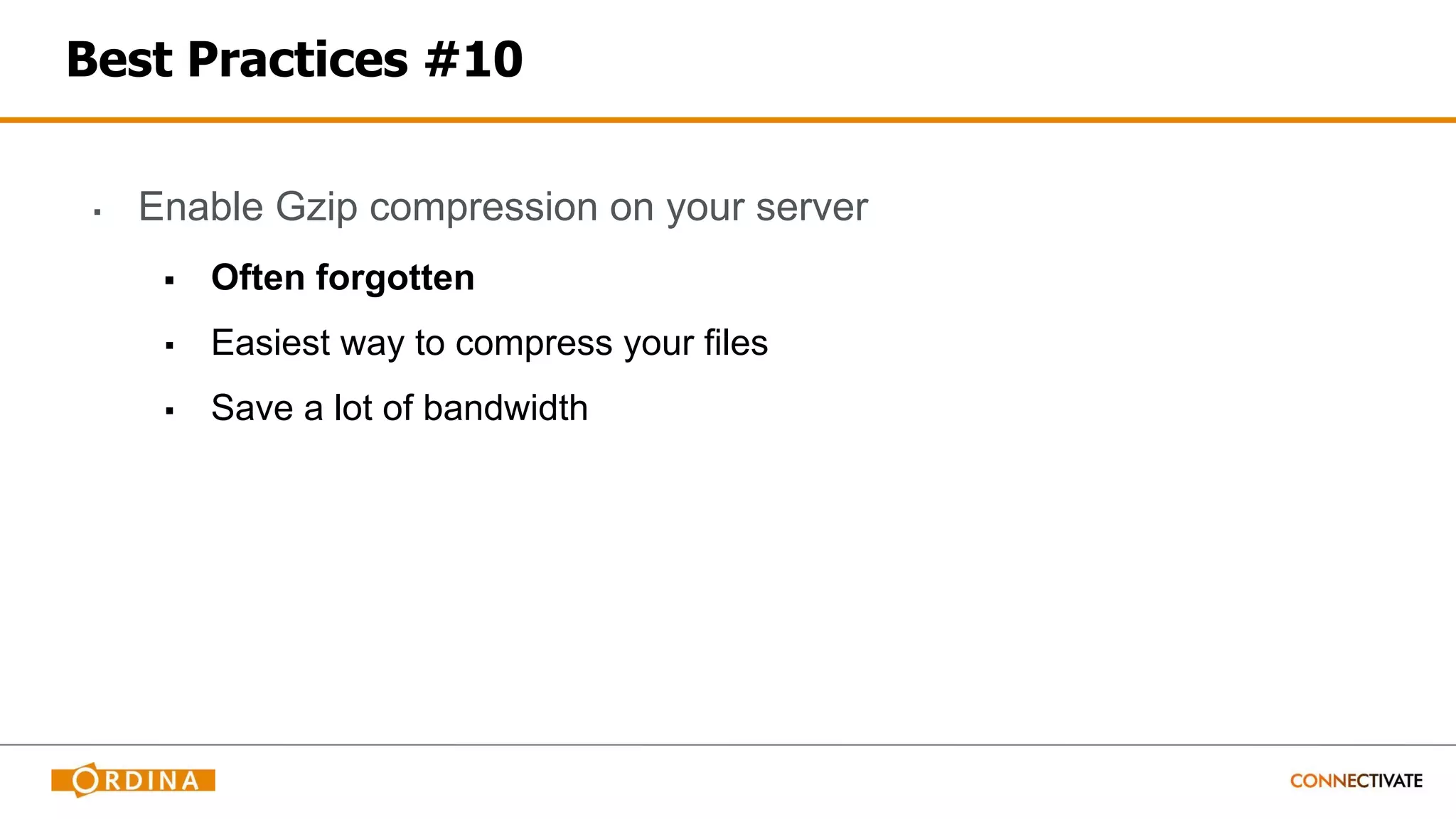Click the word server in the heading

811,208
